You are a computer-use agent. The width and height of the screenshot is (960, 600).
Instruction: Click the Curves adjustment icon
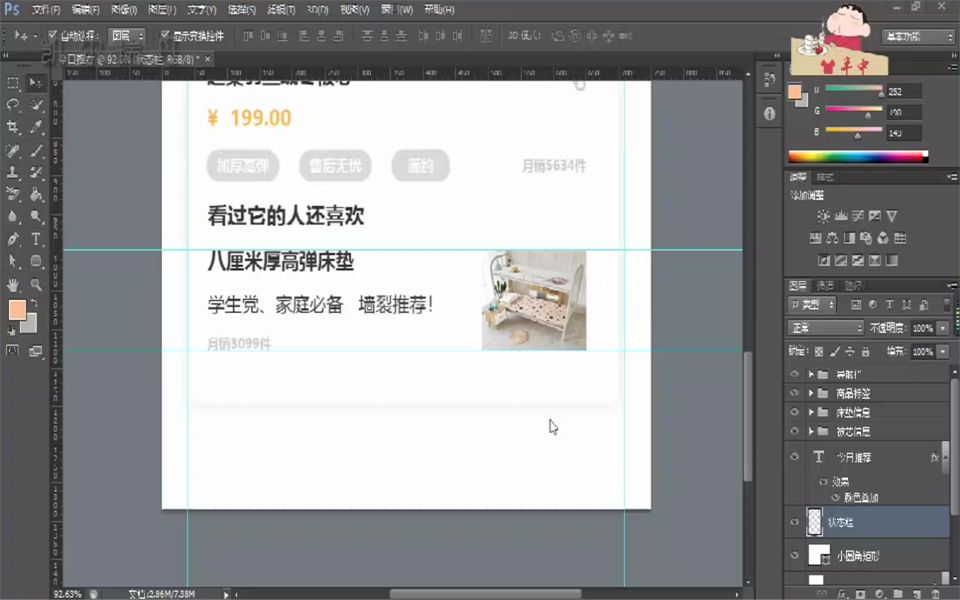pyautogui.click(x=859, y=216)
